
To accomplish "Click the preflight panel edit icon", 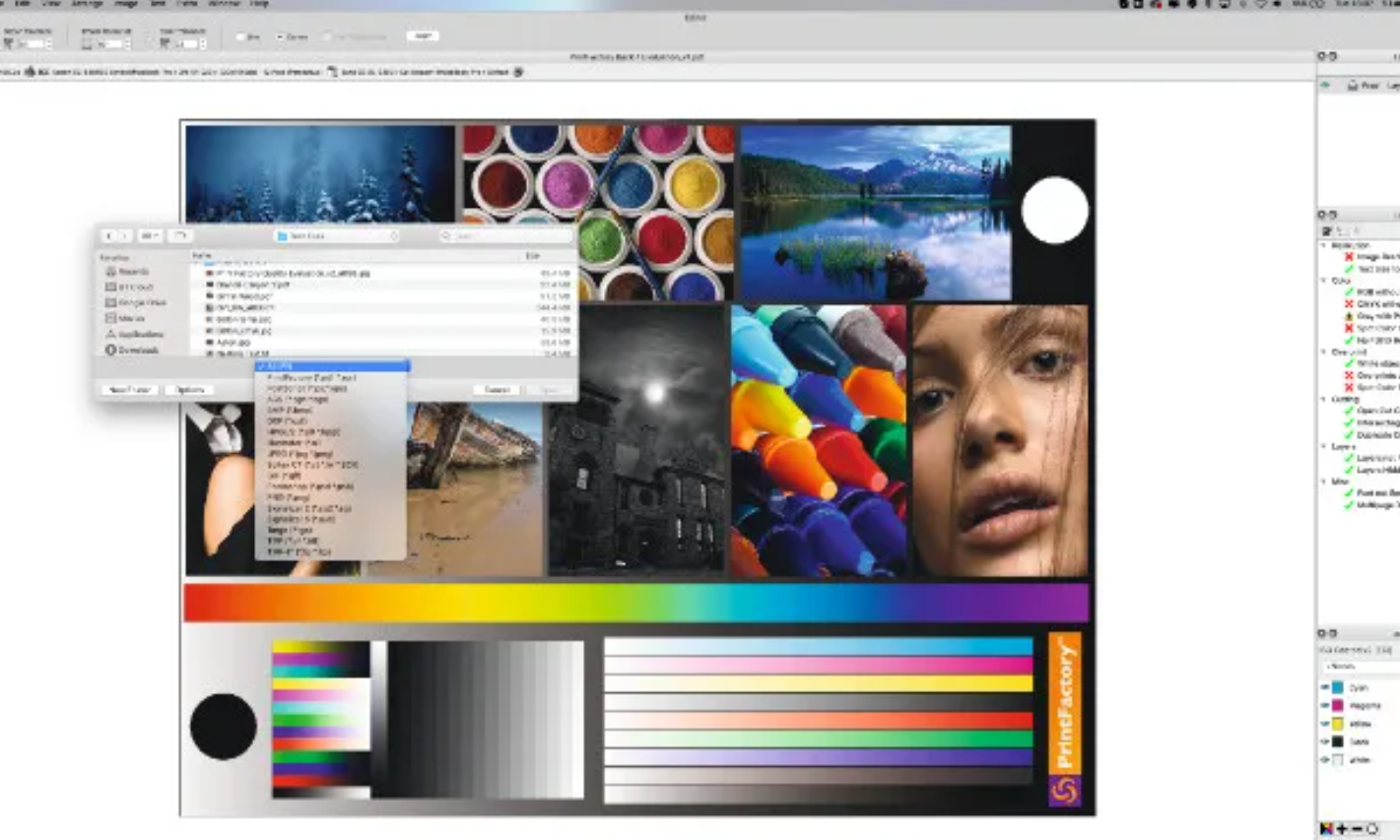I will pyautogui.click(x=1326, y=231).
